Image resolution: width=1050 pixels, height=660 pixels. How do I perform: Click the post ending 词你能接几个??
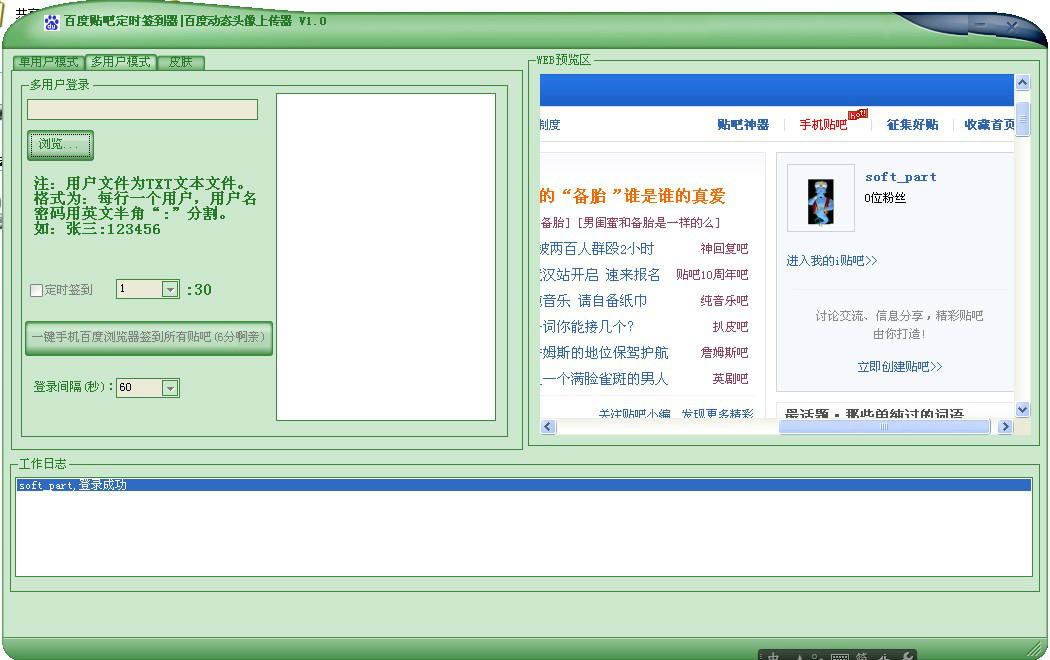tap(587, 327)
